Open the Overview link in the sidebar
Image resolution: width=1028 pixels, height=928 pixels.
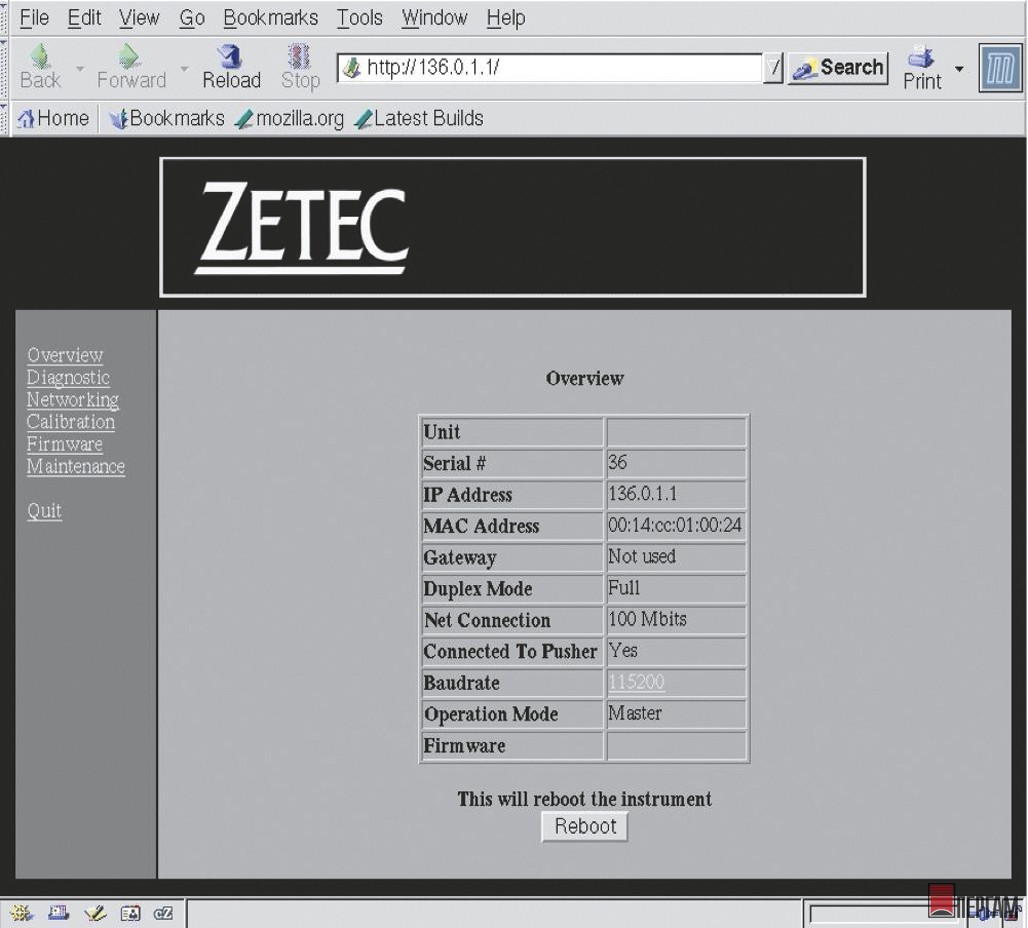(x=65, y=355)
